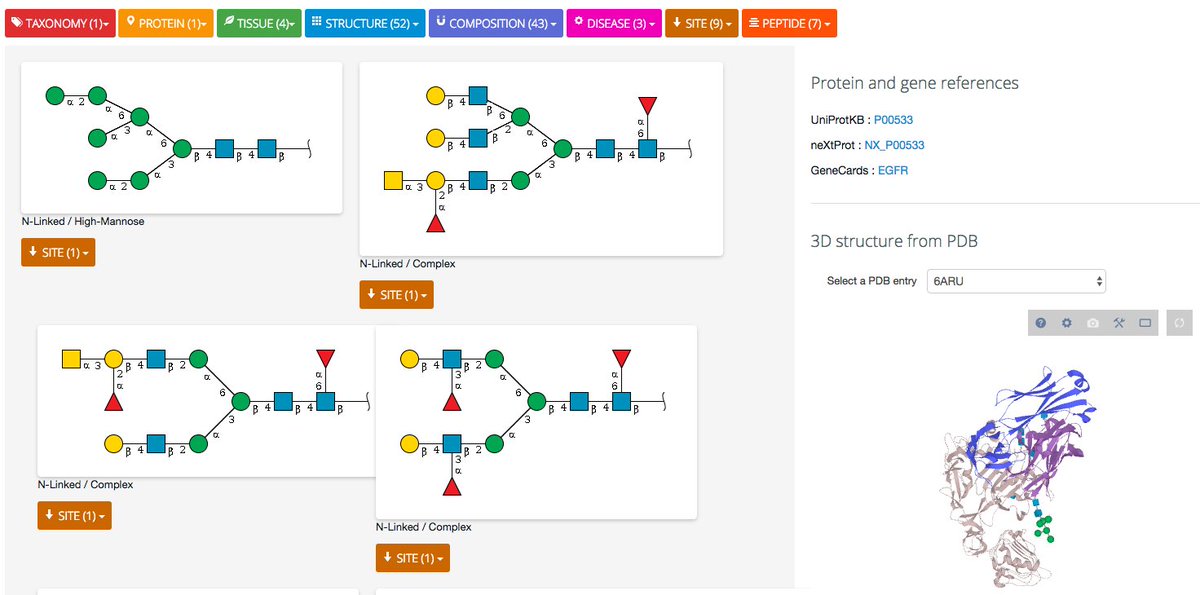This screenshot has width=1200, height=595.
Task: Click the 'N-Linked / High-Mannose' label
Action: pyautogui.click(x=83, y=222)
